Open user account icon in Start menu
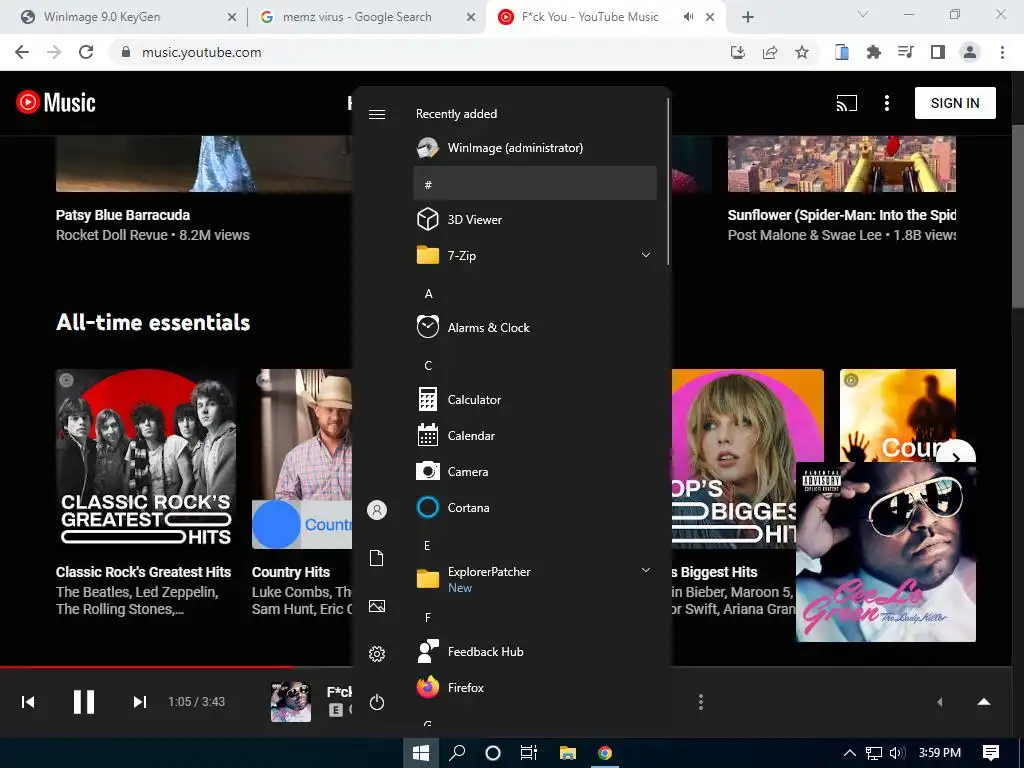The image size is (1024, 768). click(377, 509)
